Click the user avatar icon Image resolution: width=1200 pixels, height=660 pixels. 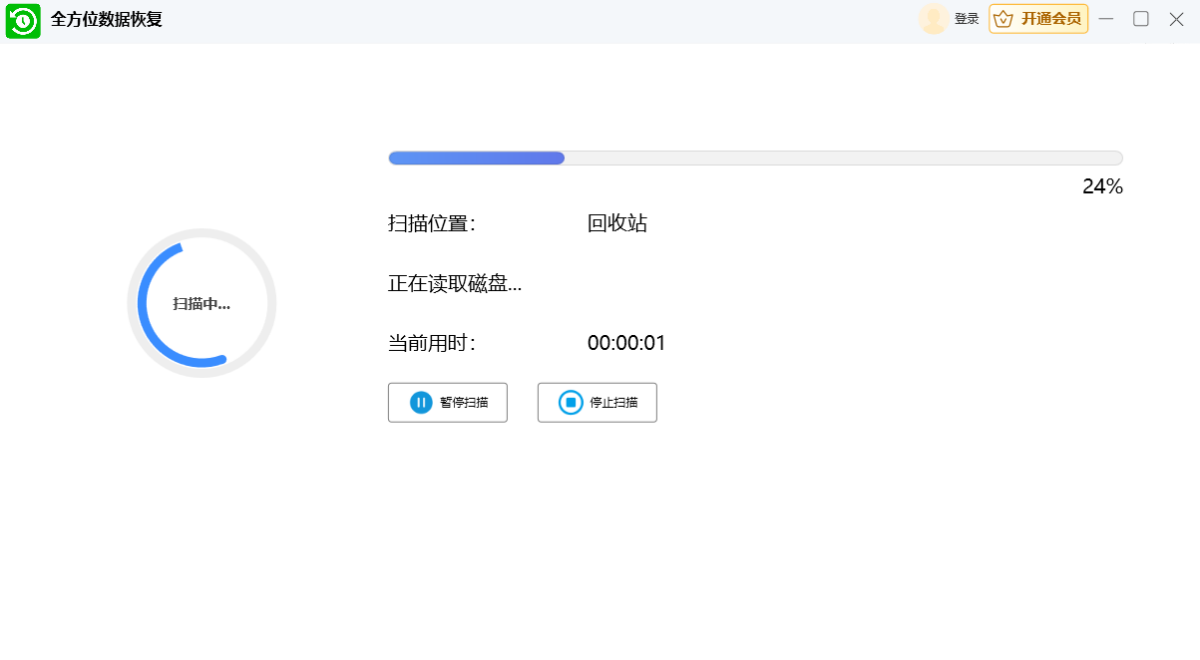(x=933, y=19)
